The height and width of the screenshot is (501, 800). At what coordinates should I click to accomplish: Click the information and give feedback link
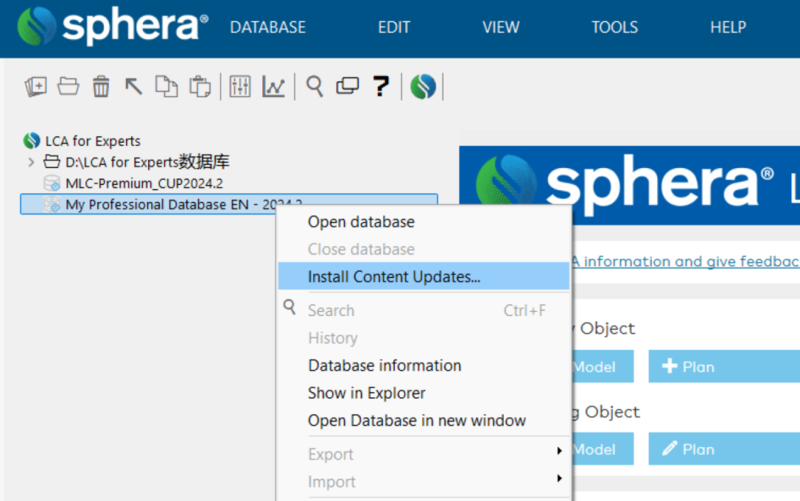coord(690,262)
